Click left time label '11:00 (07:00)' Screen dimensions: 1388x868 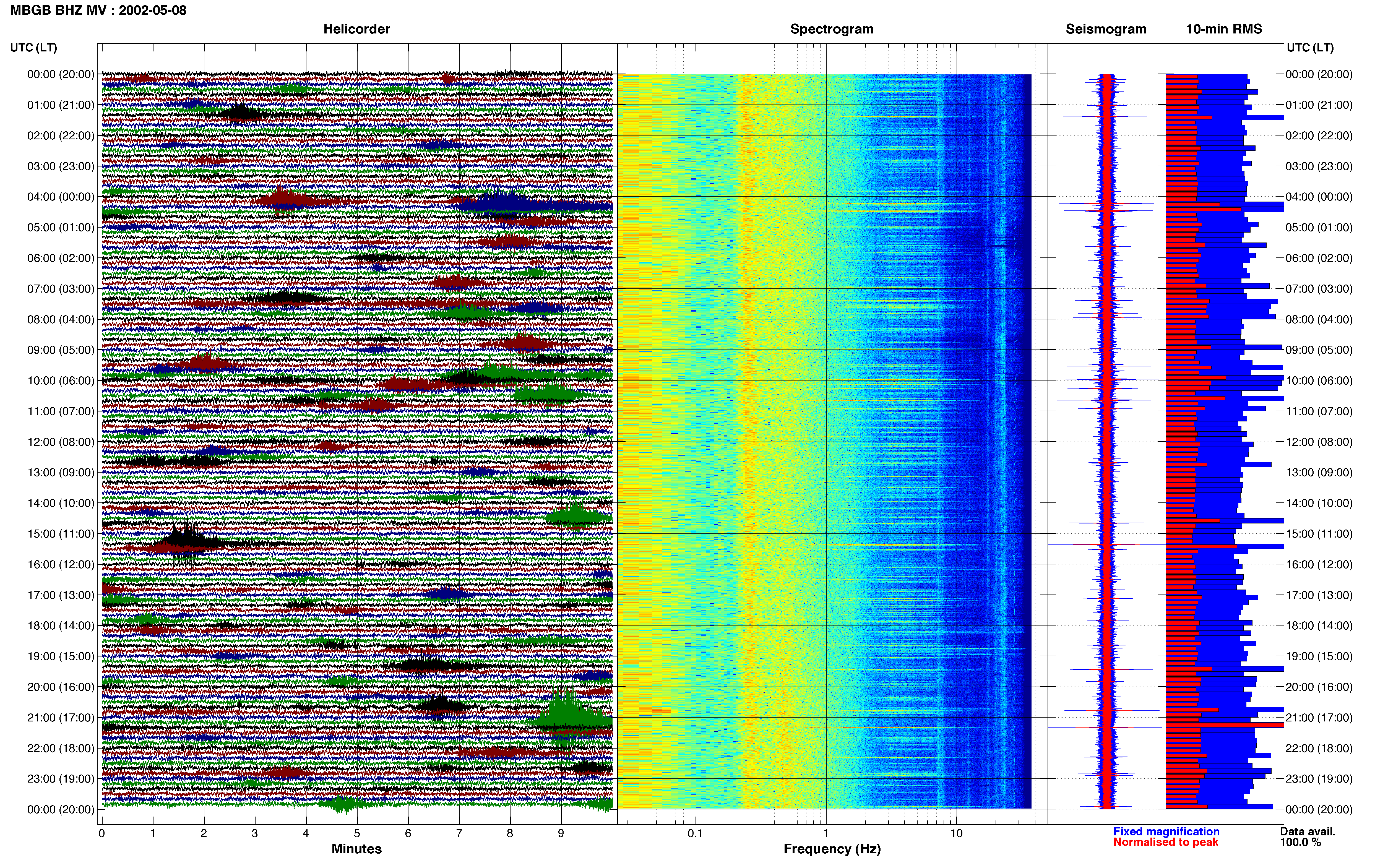[60, 411]
